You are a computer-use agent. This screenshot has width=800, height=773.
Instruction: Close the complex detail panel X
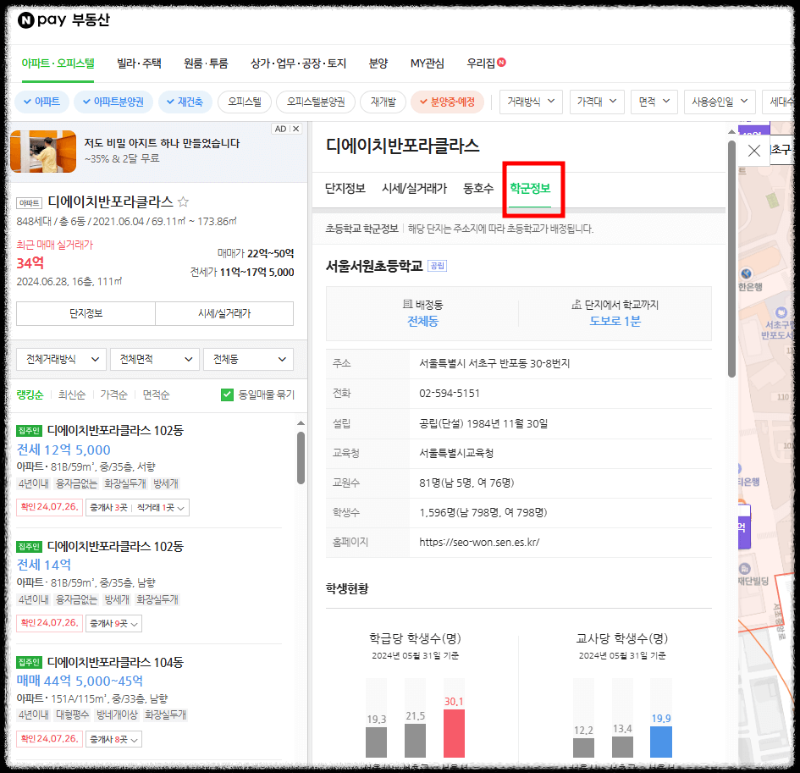(754, 151)
